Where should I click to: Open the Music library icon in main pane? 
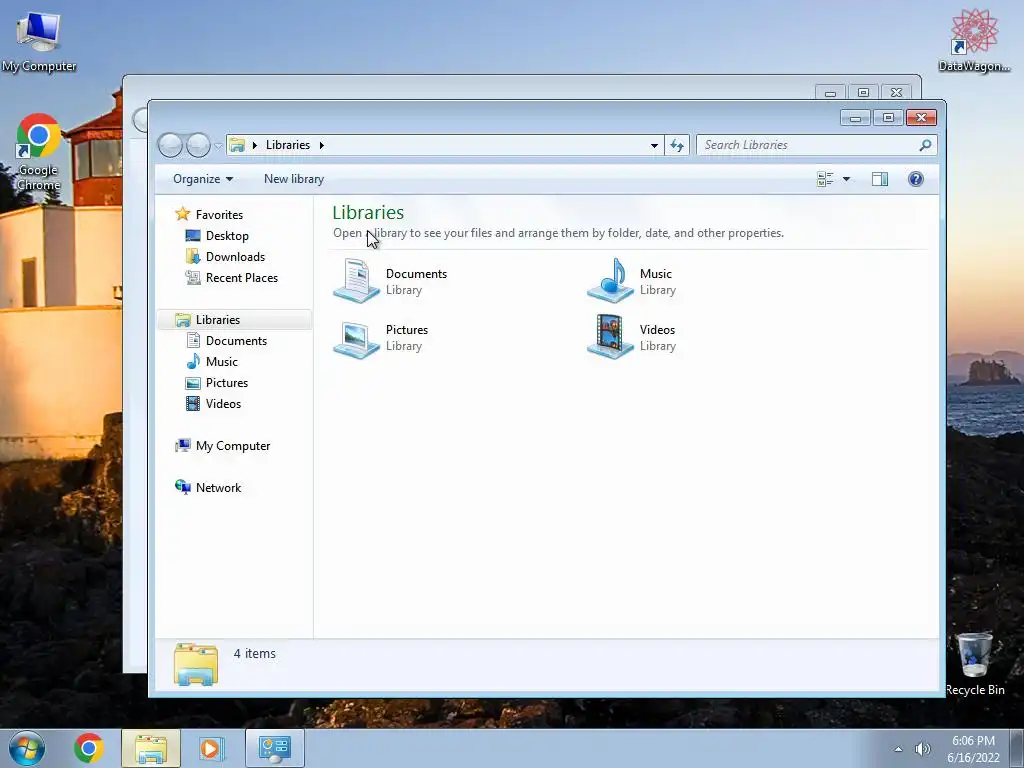610,281
